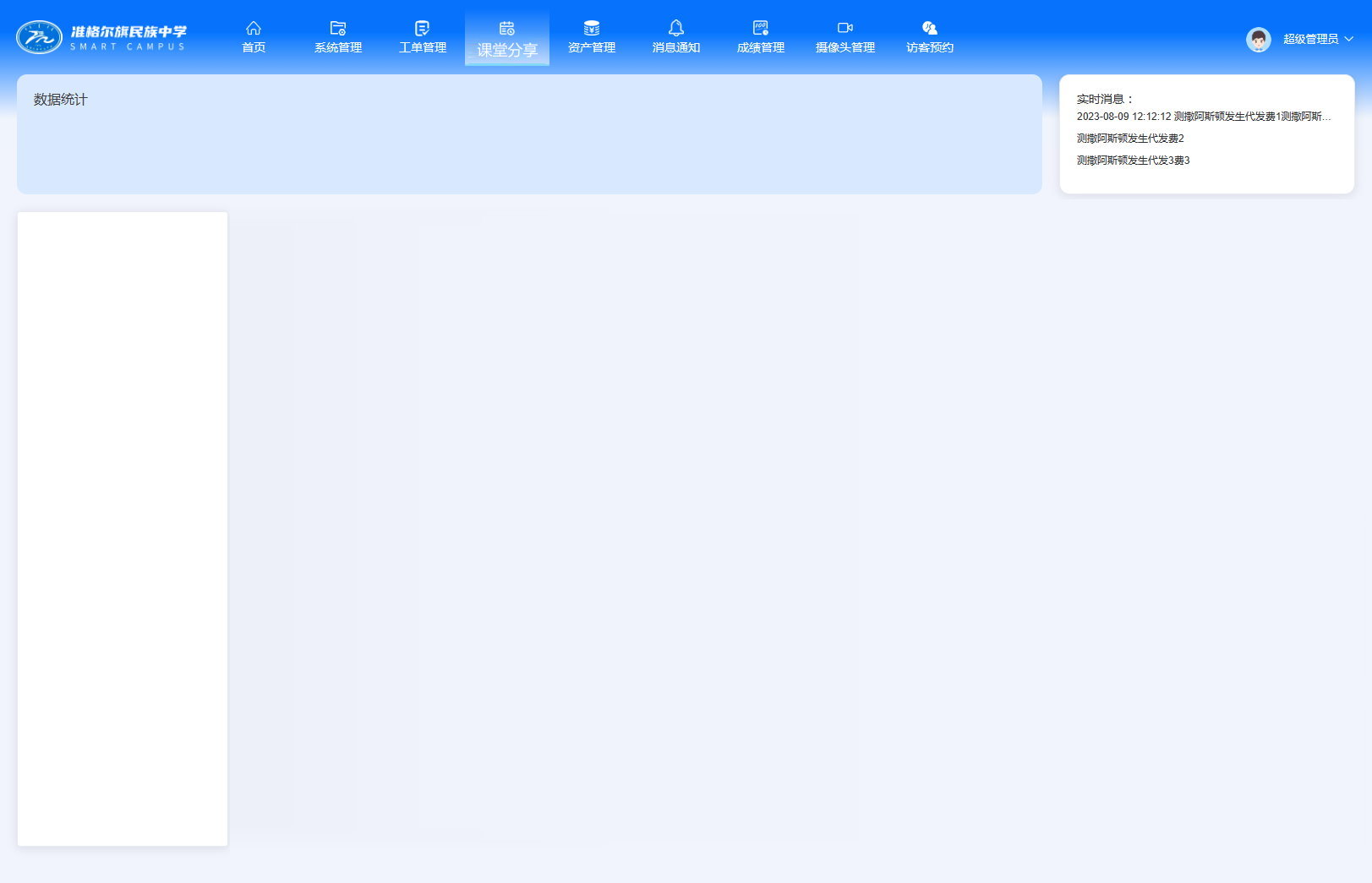
Task: Click the camera management video icon
Action: [845, 28]
